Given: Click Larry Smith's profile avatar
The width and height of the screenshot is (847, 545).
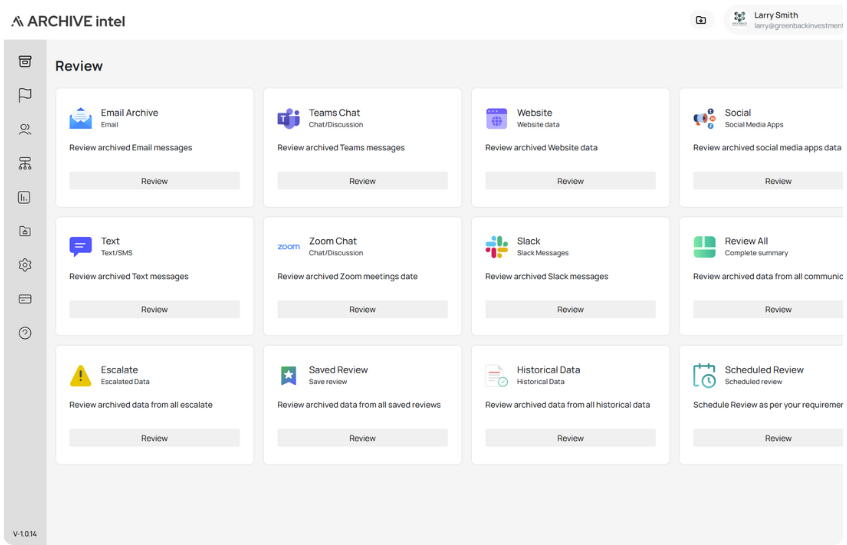Looking at the screenshot, I should tap(740, 19).
